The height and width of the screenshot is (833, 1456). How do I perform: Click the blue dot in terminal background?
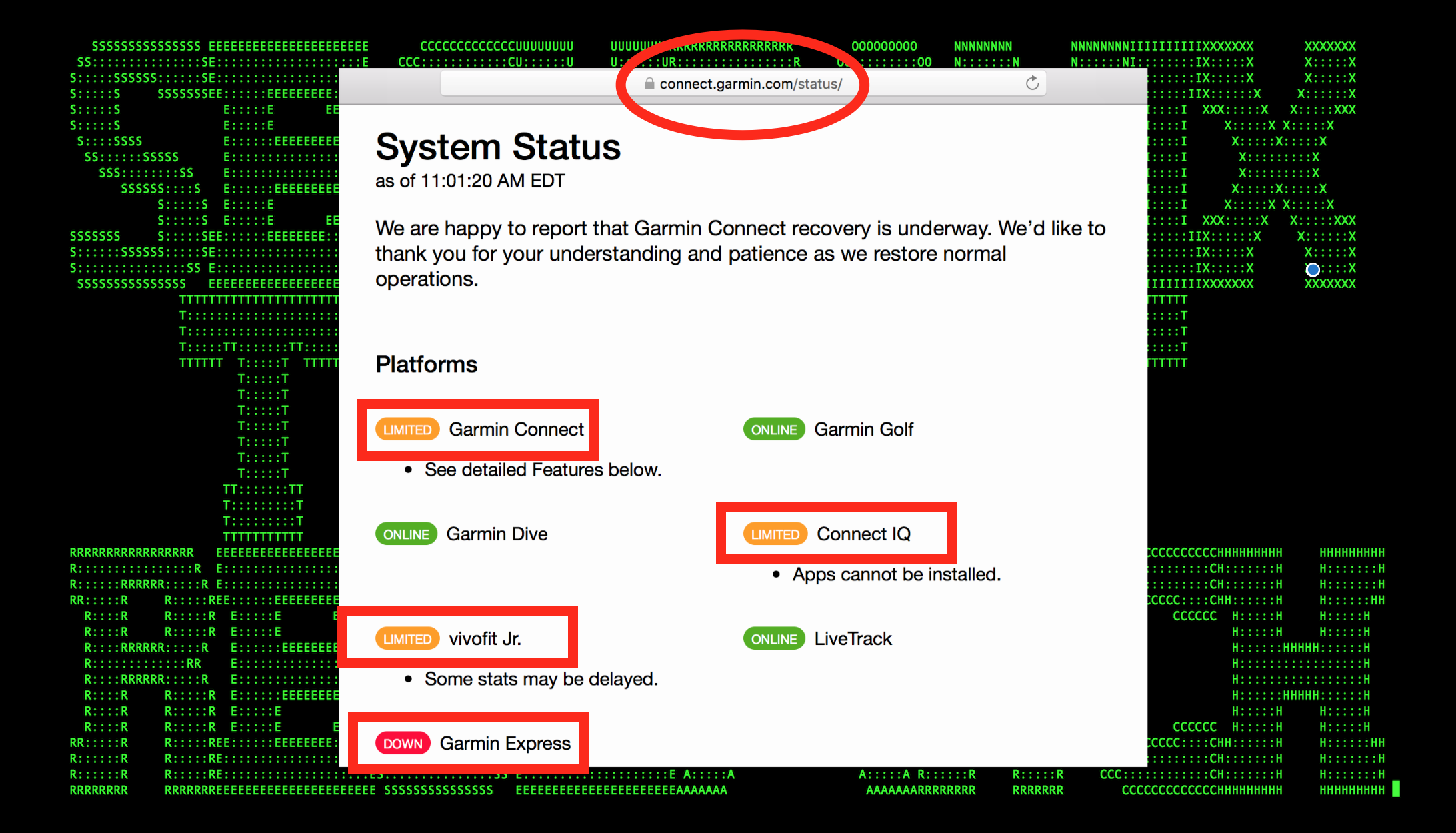coord(1313,269)
